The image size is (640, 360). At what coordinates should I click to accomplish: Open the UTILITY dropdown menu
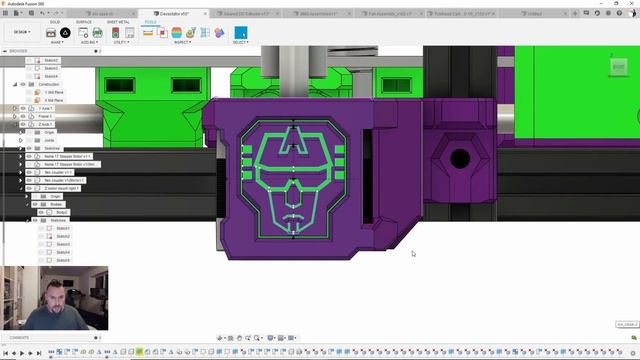[122, 42]
